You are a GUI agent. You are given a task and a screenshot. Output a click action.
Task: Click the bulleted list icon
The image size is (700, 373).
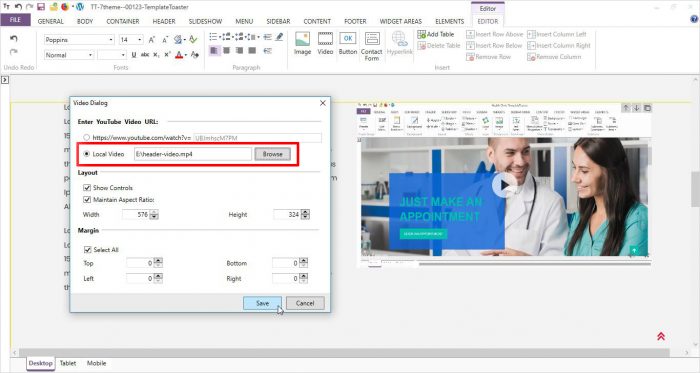pyautogui.click(x=213, y=37)
